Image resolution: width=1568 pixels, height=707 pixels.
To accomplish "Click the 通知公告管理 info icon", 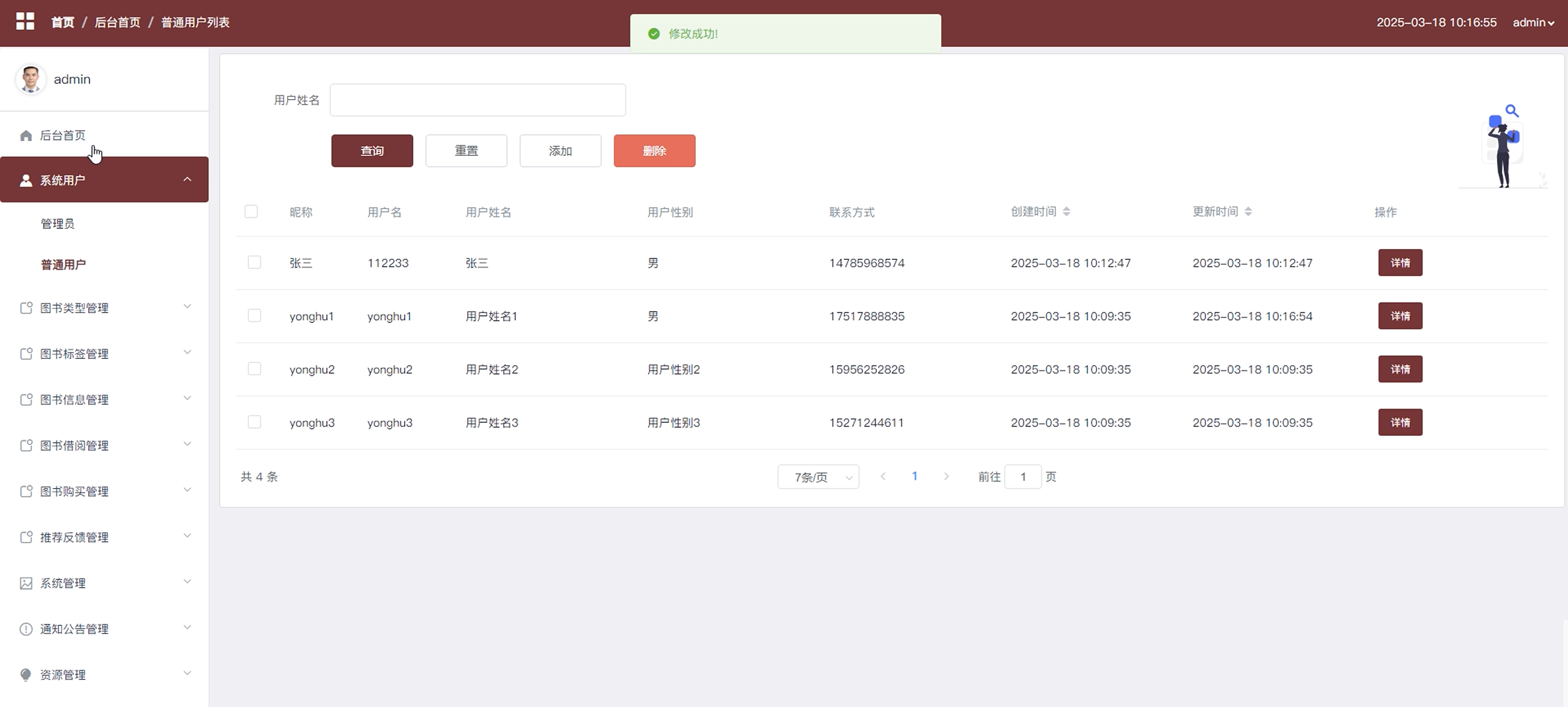I will (26, 629).
